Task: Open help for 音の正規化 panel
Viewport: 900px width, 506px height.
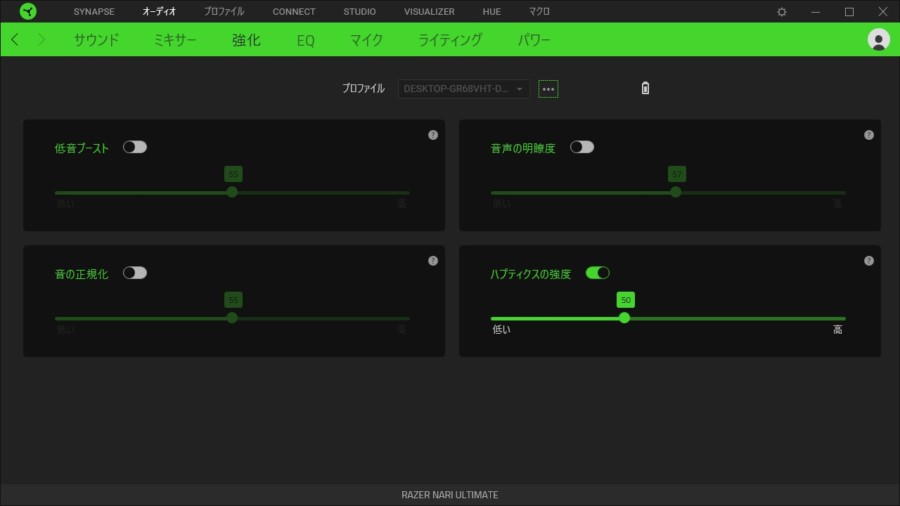Action: click(433, 261)
